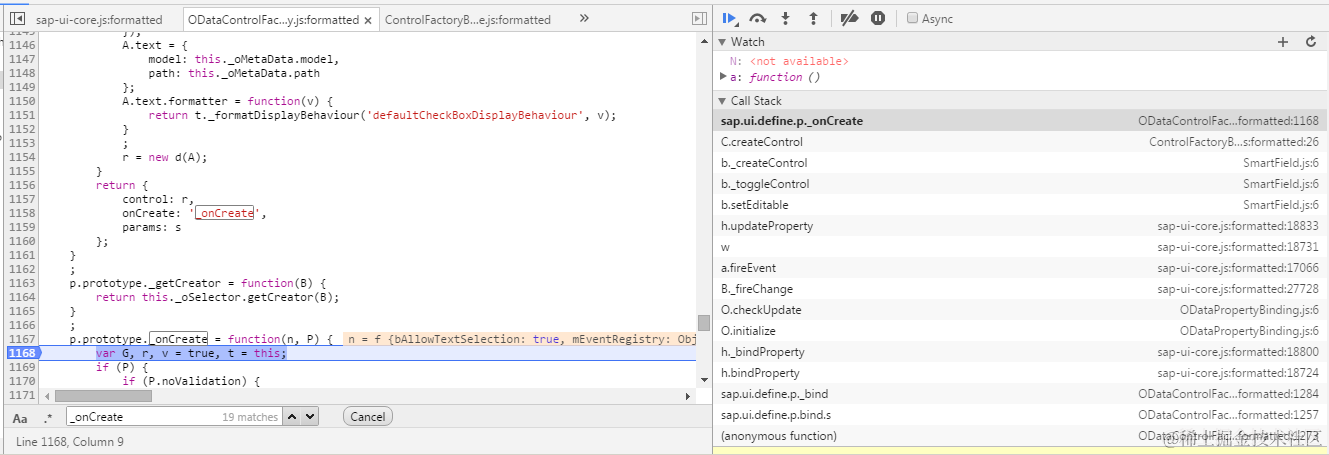Open ODataPropertyBinding.js:6 link for O.checkUpdate
The width and height of the screenshot is (1329, 455).
pos(1249,310)
